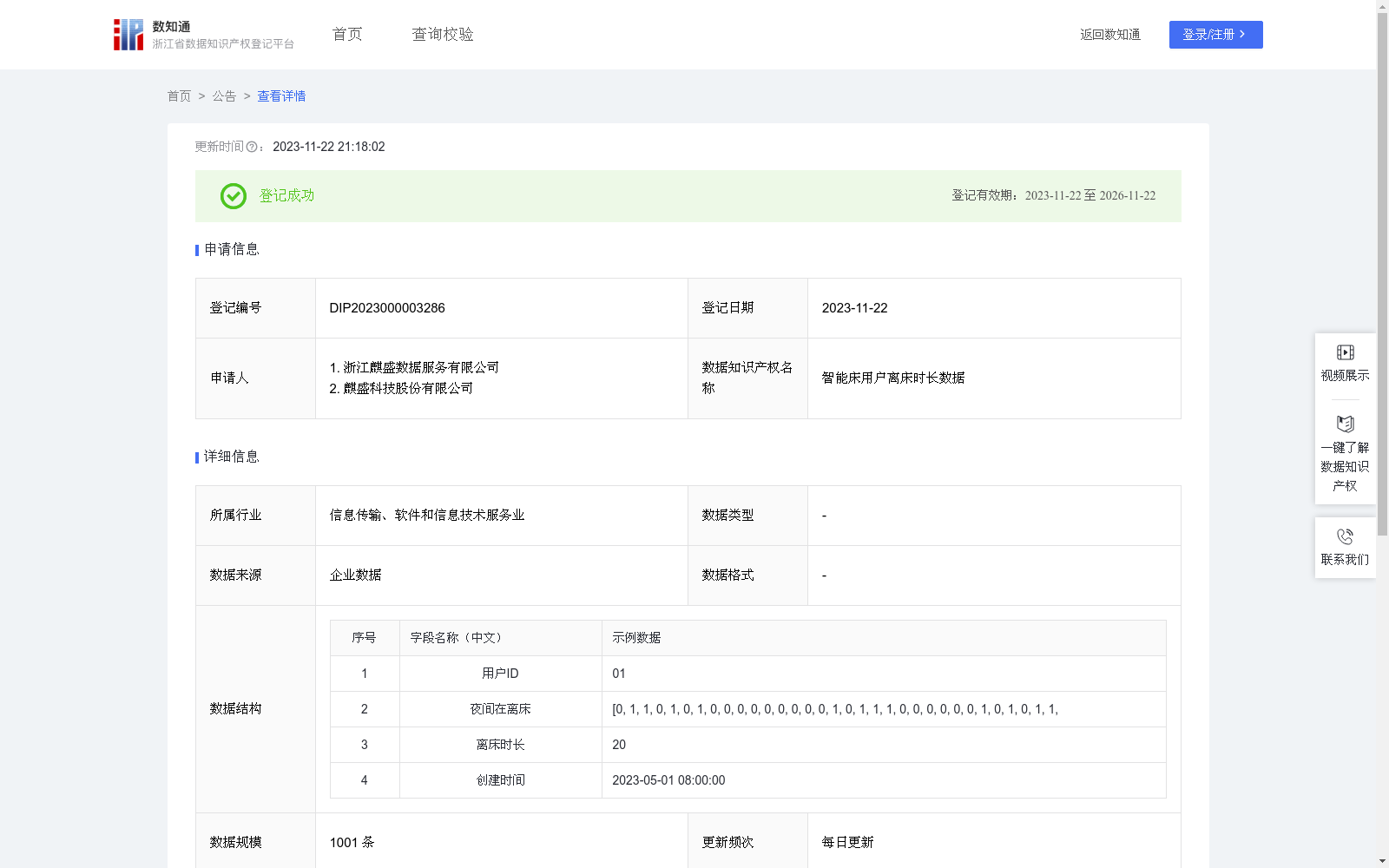The width and height of the screenshot is (1389, 868).
Task: Click the 返回数知通 link
Action: click(x=1110, y=35)
